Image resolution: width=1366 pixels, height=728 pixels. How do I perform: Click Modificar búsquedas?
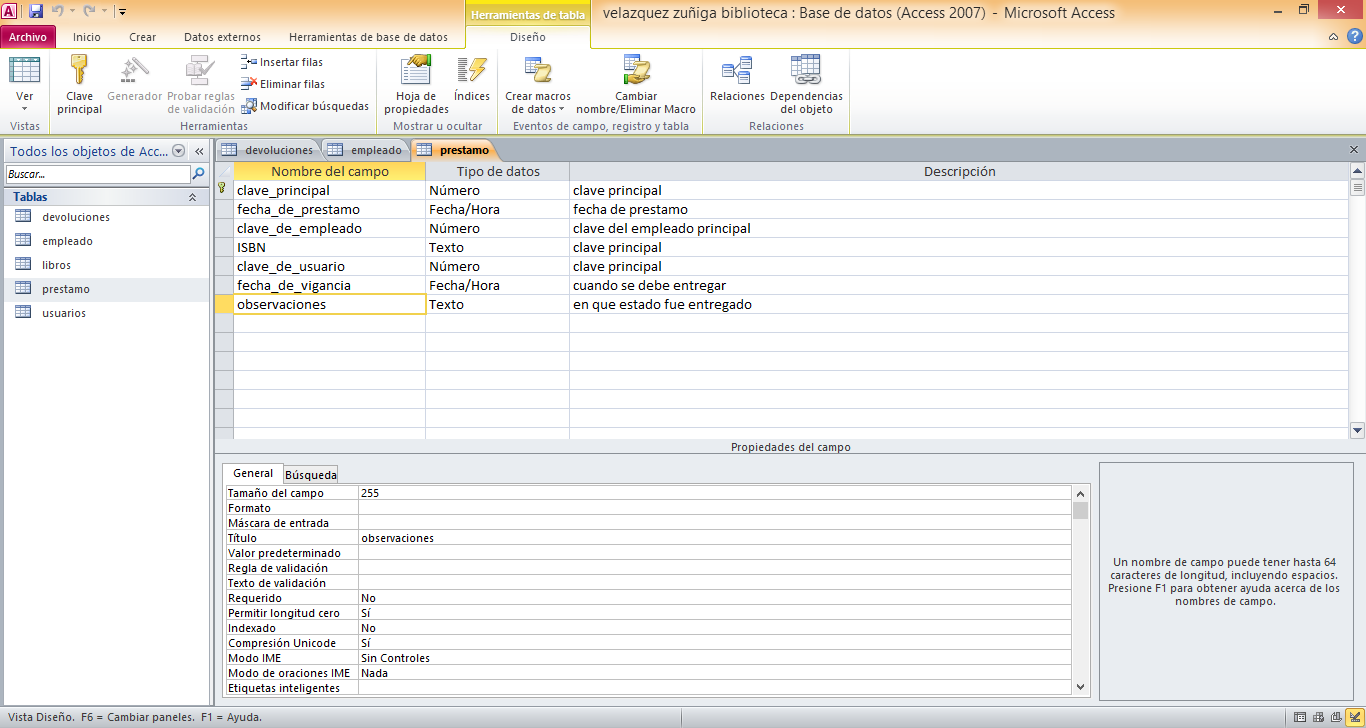coord(305,106)
